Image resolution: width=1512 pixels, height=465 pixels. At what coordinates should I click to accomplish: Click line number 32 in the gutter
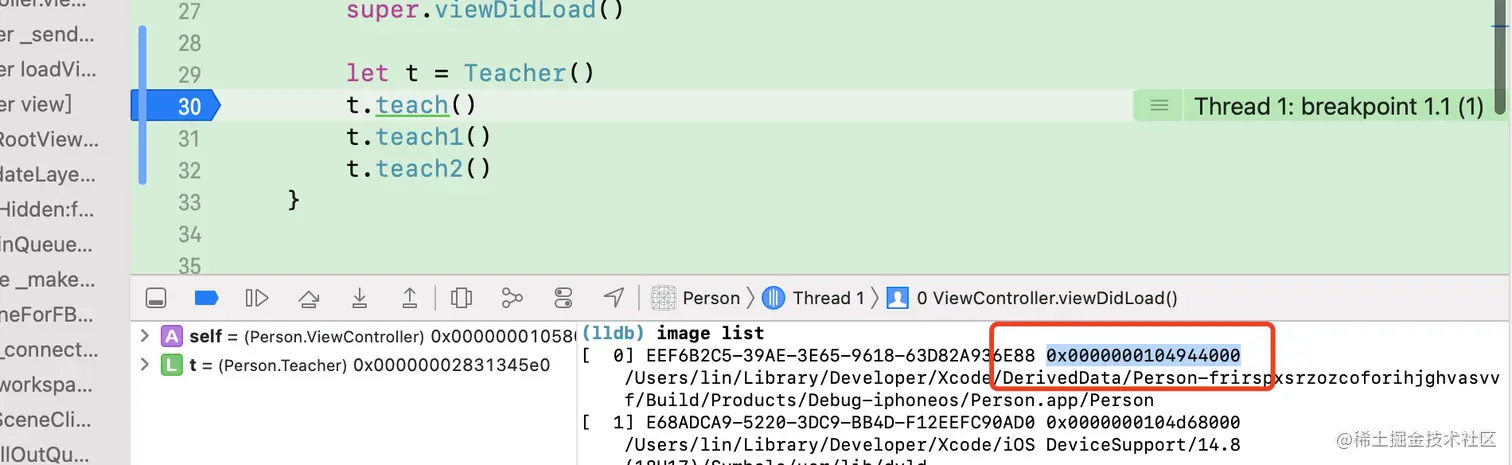(189, 170)
